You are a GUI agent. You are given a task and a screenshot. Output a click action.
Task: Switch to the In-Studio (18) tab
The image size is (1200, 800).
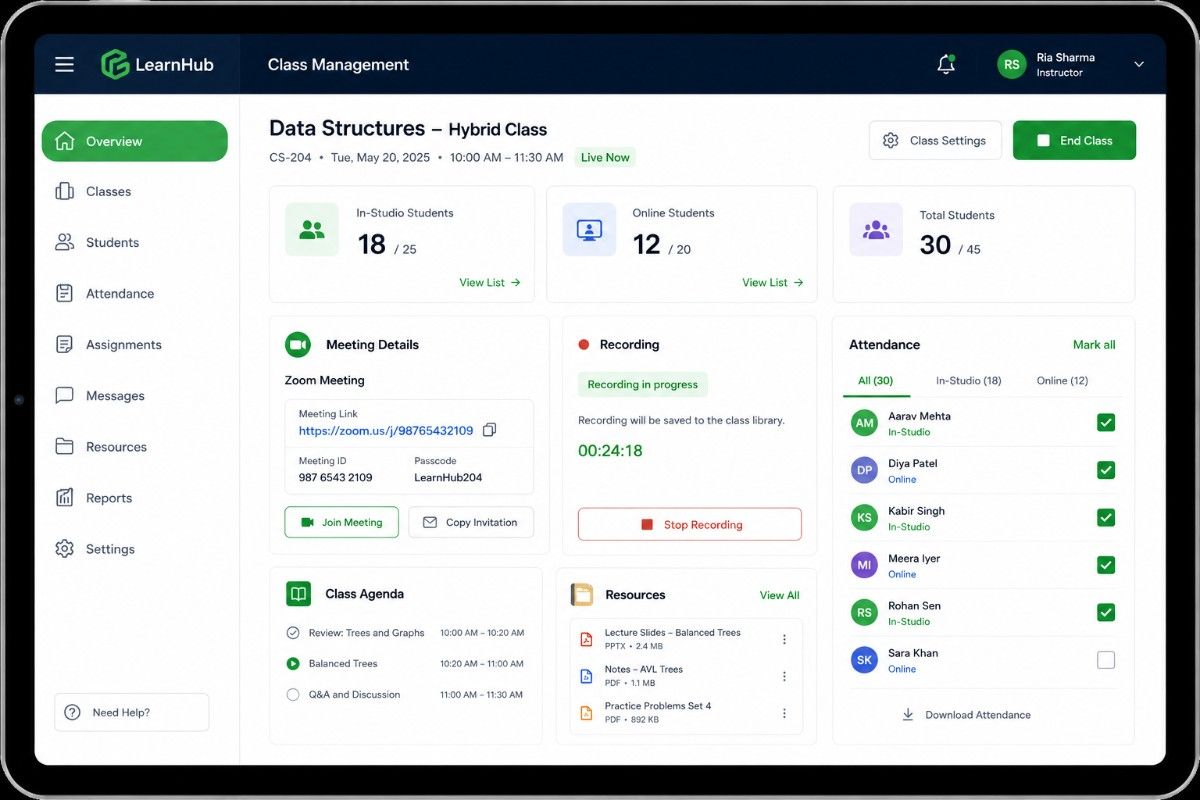coord(968,381)
